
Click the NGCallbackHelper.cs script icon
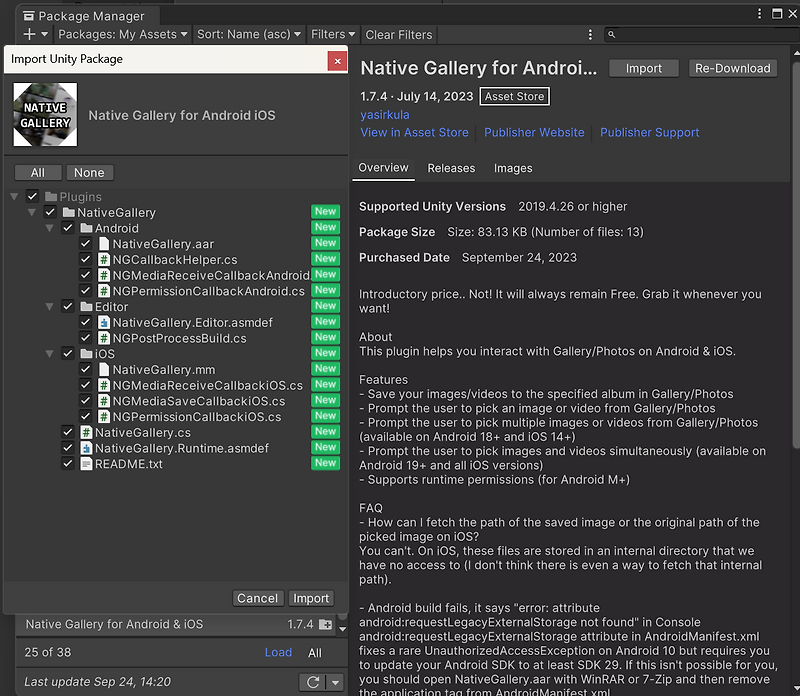pyautogui.click(x=103, y=260)
